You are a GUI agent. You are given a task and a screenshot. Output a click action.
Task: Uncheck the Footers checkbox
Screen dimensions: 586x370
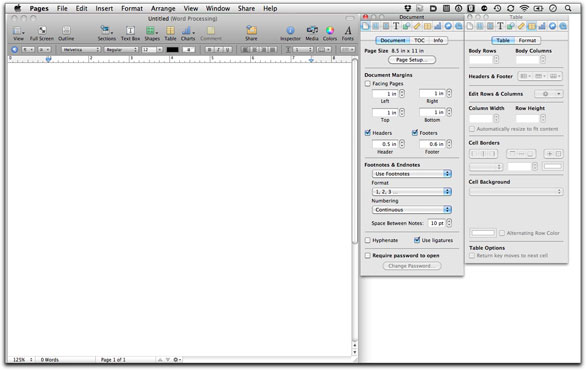(415, 133)
